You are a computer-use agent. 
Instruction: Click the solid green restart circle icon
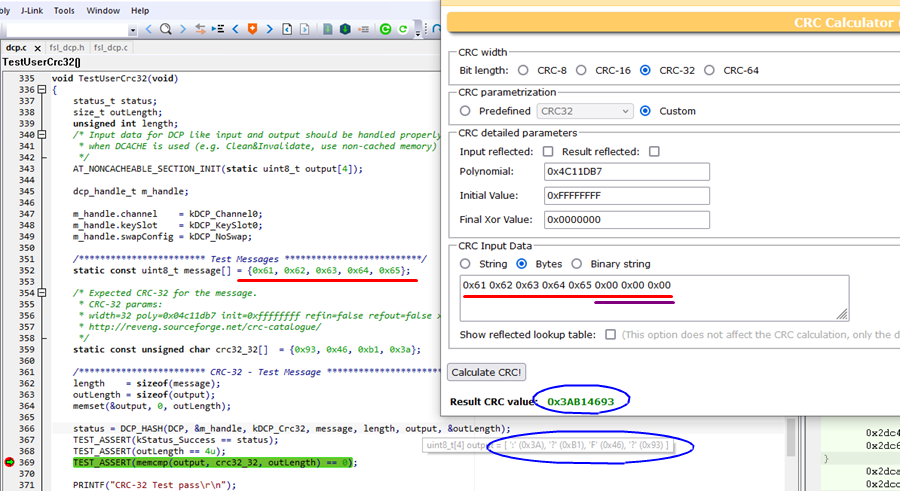(386, 29)
